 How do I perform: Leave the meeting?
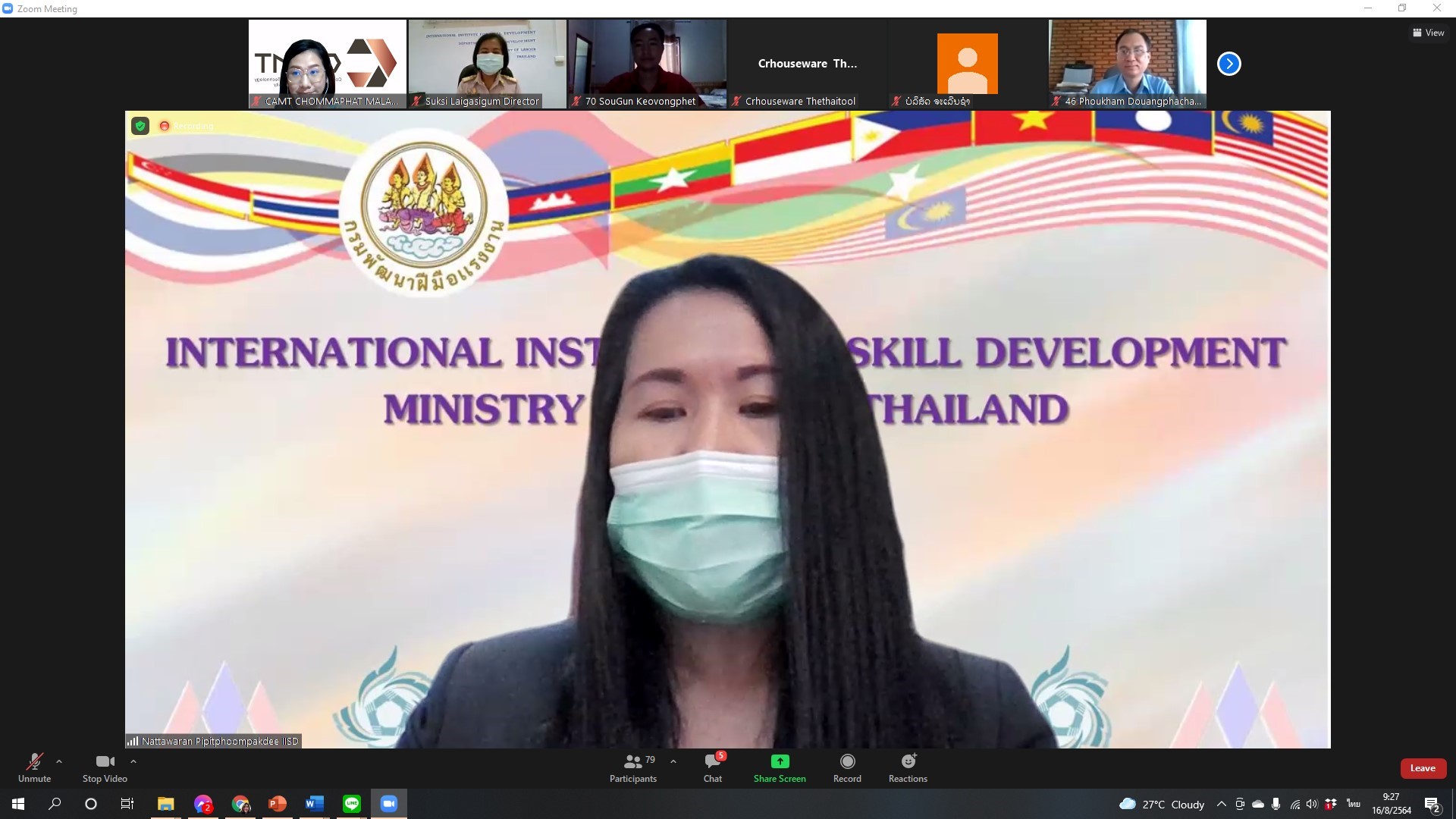click(1423, 768)
